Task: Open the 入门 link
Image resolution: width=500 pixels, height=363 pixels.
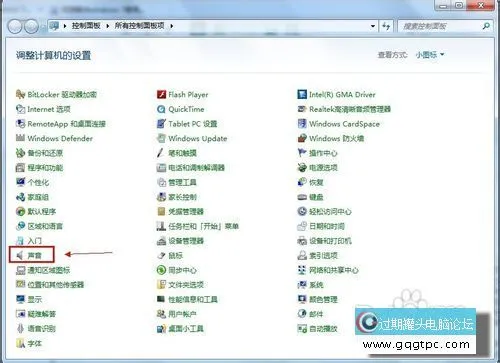Action: (35, 241)
